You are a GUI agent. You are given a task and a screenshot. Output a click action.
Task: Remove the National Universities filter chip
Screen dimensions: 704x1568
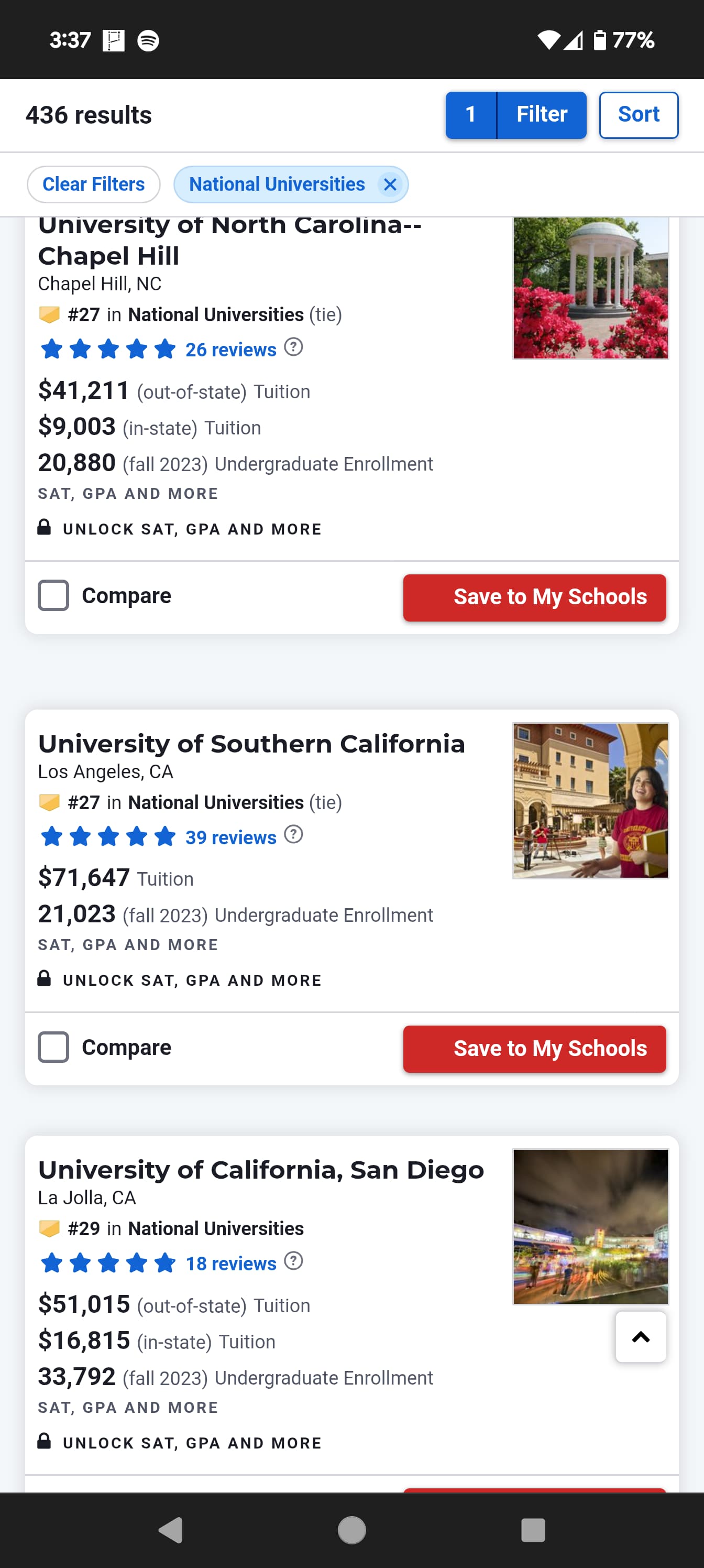[390, 184]
